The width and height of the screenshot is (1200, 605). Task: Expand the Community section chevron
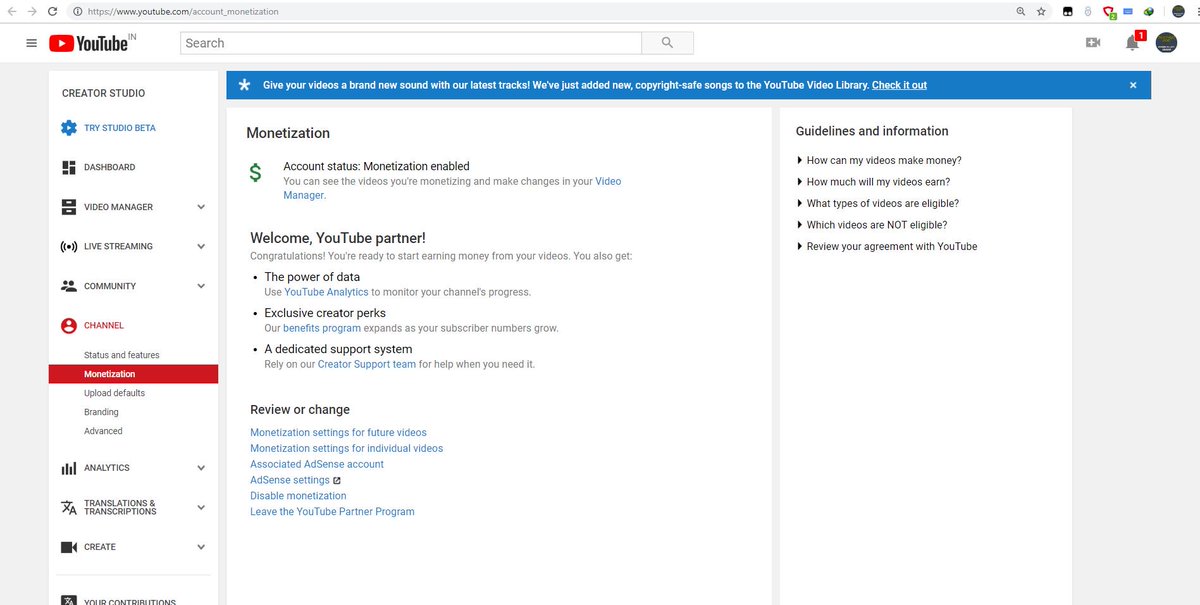pyautogui.click(x=201, y=286)
